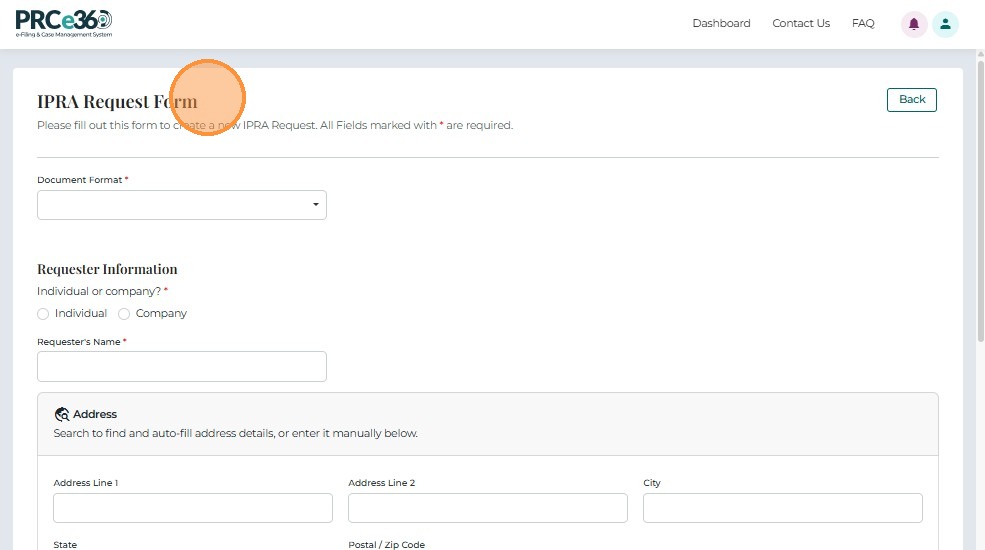This screenshot has width=985, height=550.
Task: Click the 'Document Format' label
Action: 79,180
